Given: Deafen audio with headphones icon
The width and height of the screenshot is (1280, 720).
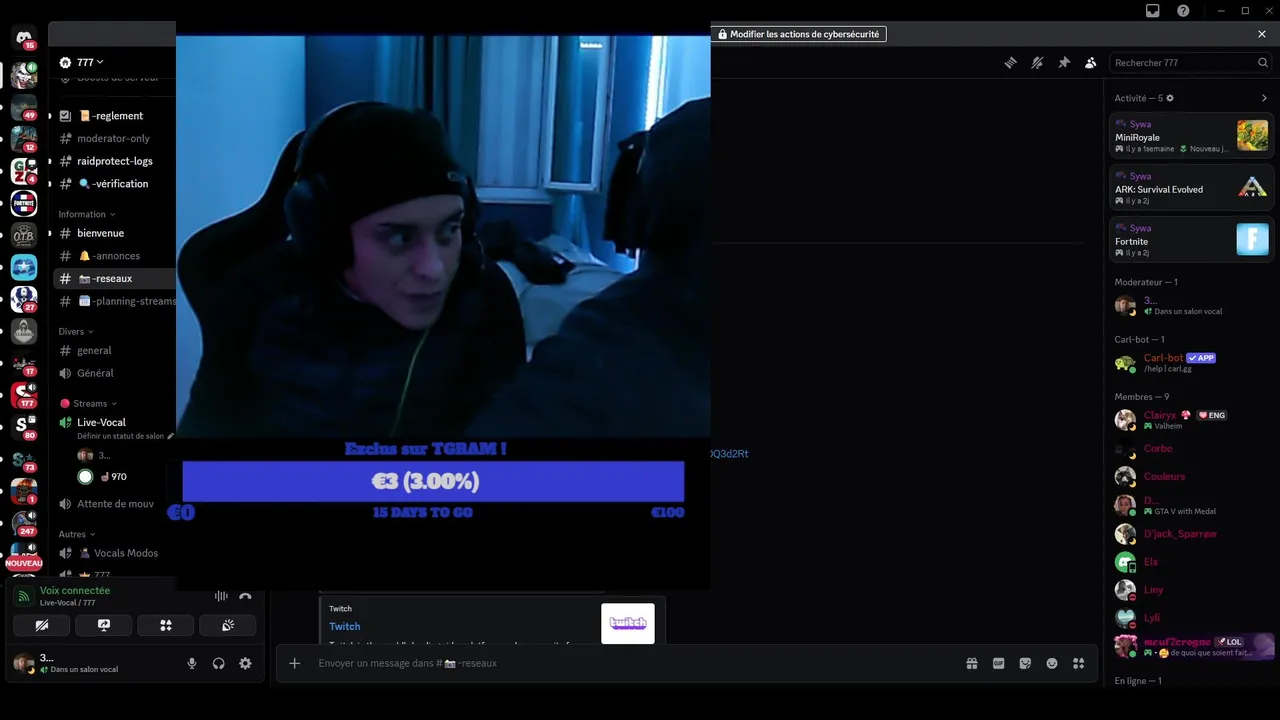Looking at the screenshot, I should 218,663.
